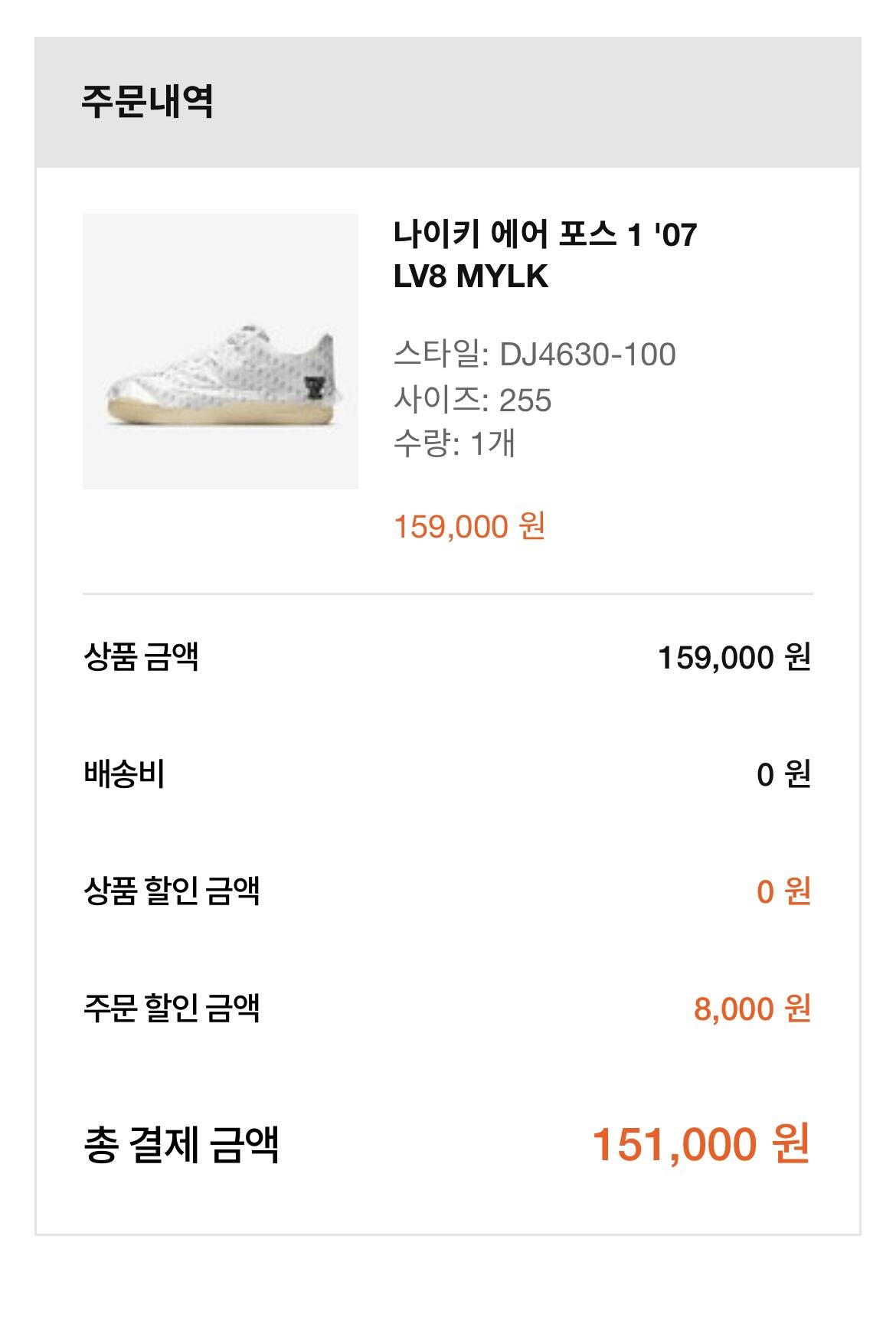896x1321 pixels.
Task: Open the Nike shoe product thumbnail
Action: click(x=221, y=351)
